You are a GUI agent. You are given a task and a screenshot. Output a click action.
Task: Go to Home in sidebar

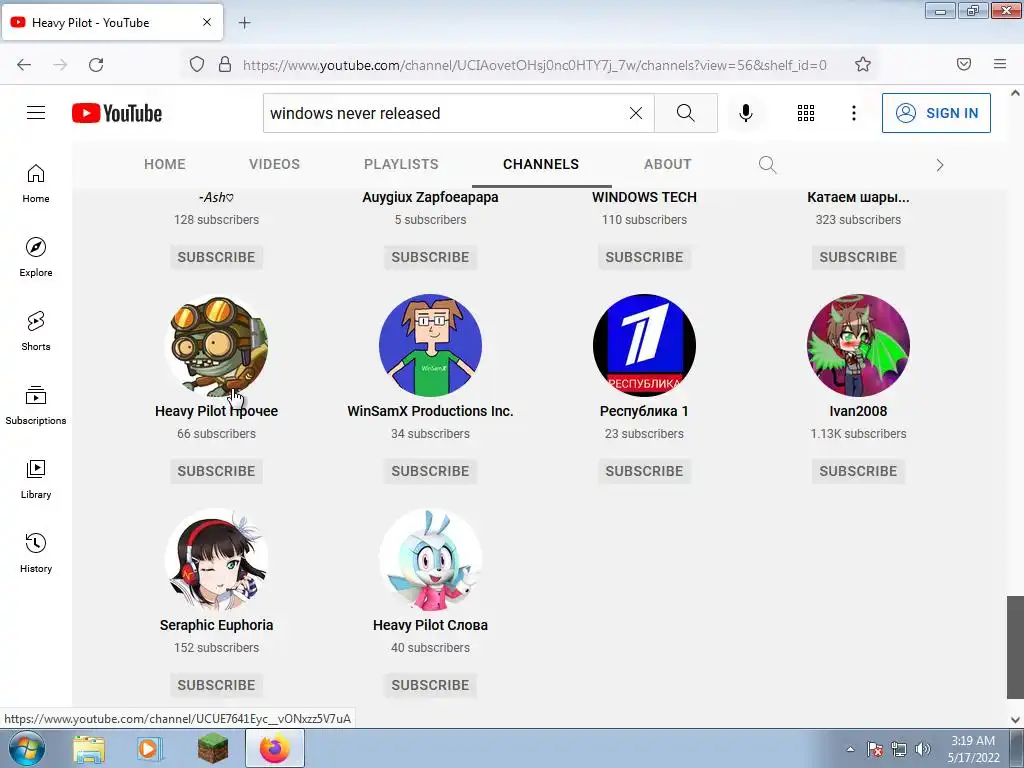point(36,184)
